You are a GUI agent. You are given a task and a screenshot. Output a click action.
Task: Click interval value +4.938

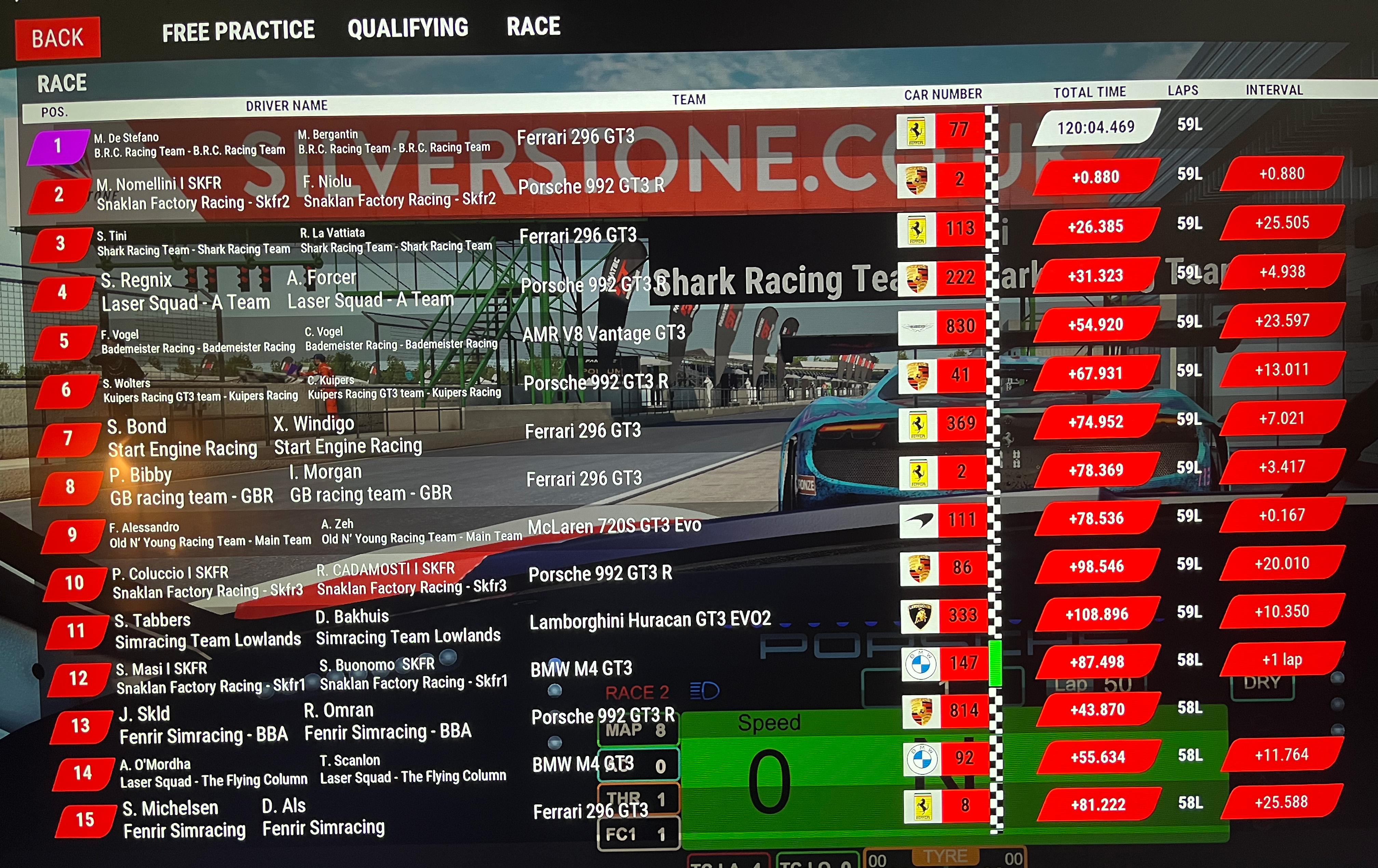pos(1282,272)
